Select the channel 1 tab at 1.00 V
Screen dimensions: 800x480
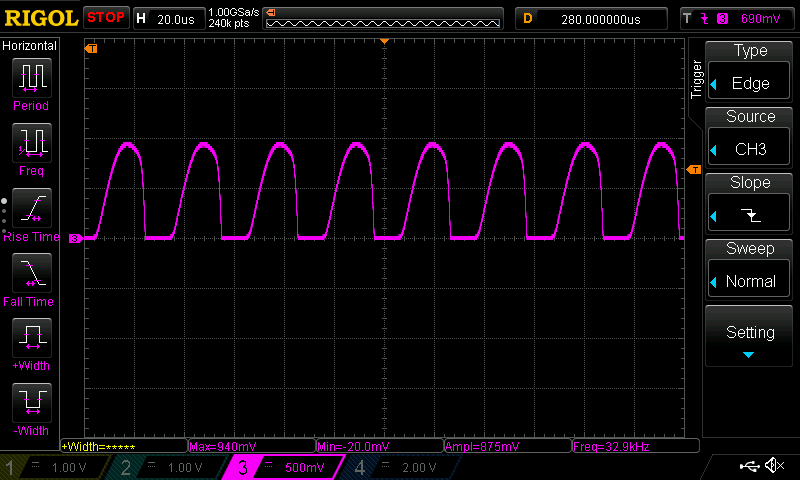pyautogui.click(x=53, y=467)
